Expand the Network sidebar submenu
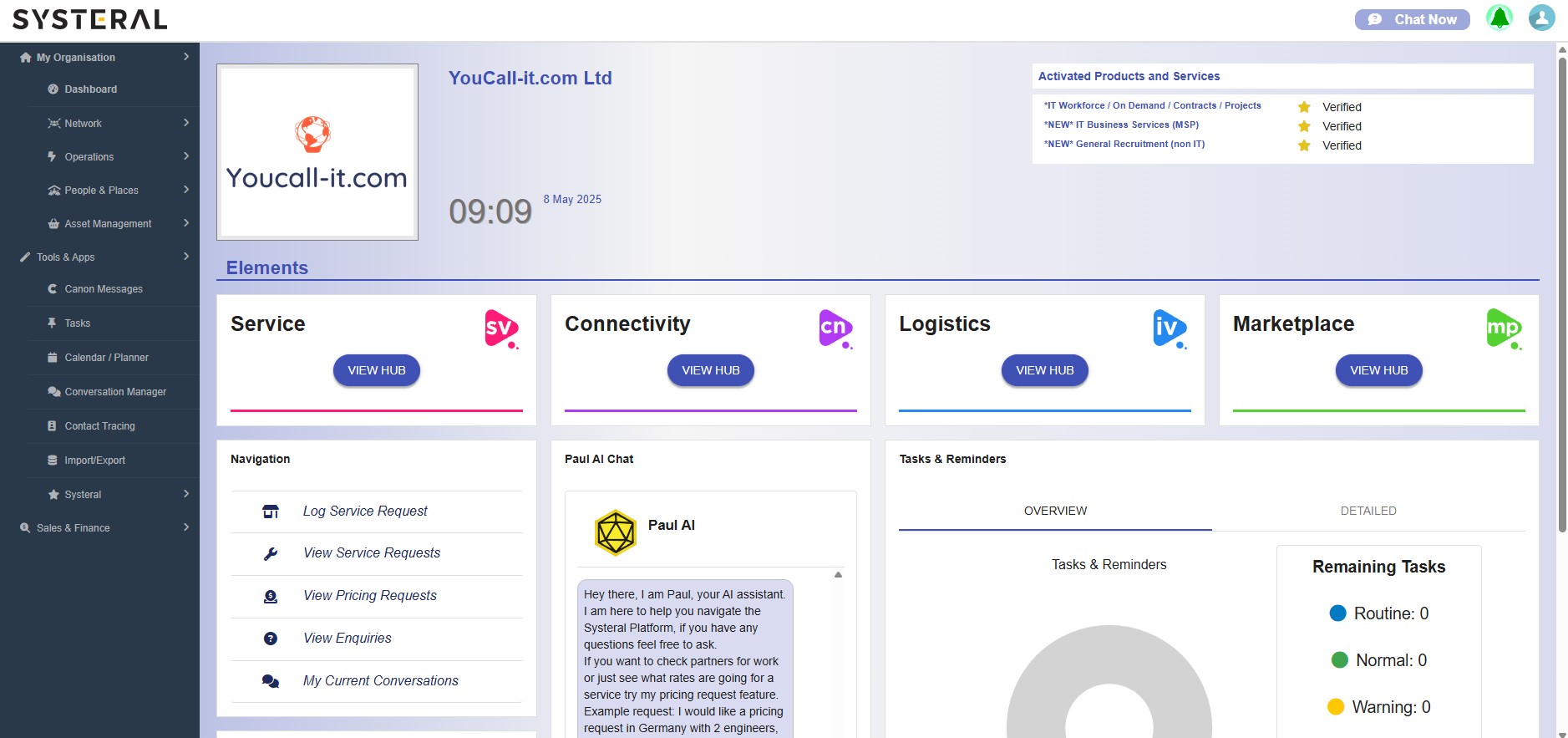1568x738 pixels. click(x=185, y=123)
